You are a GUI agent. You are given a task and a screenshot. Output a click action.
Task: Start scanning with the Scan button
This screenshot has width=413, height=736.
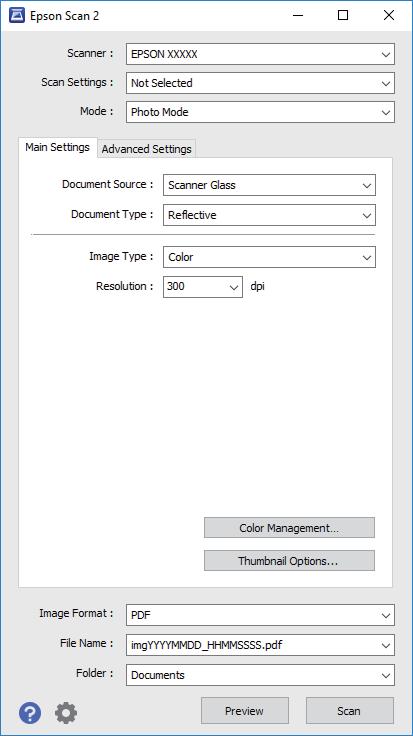point(350,711)
